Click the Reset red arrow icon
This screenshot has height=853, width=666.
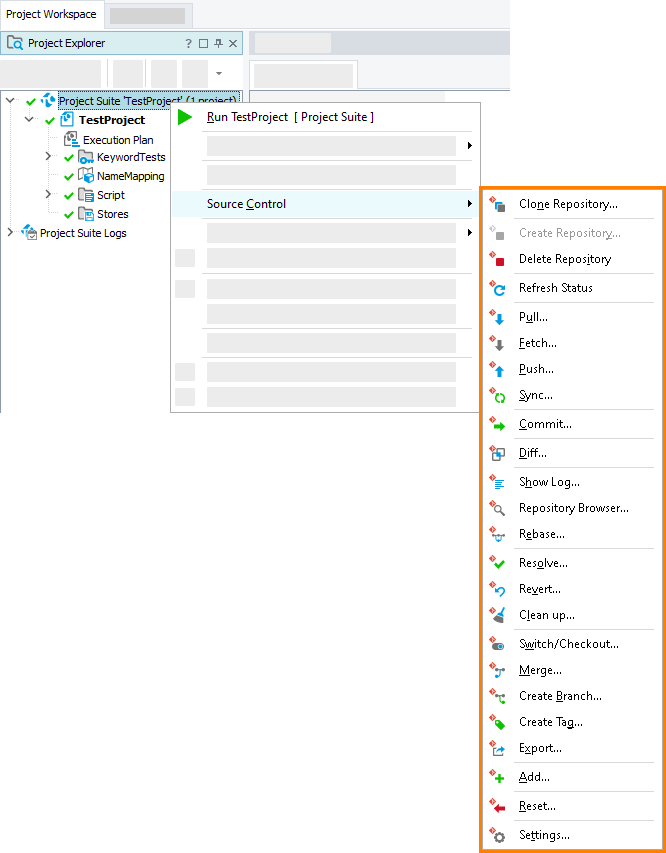497,806
